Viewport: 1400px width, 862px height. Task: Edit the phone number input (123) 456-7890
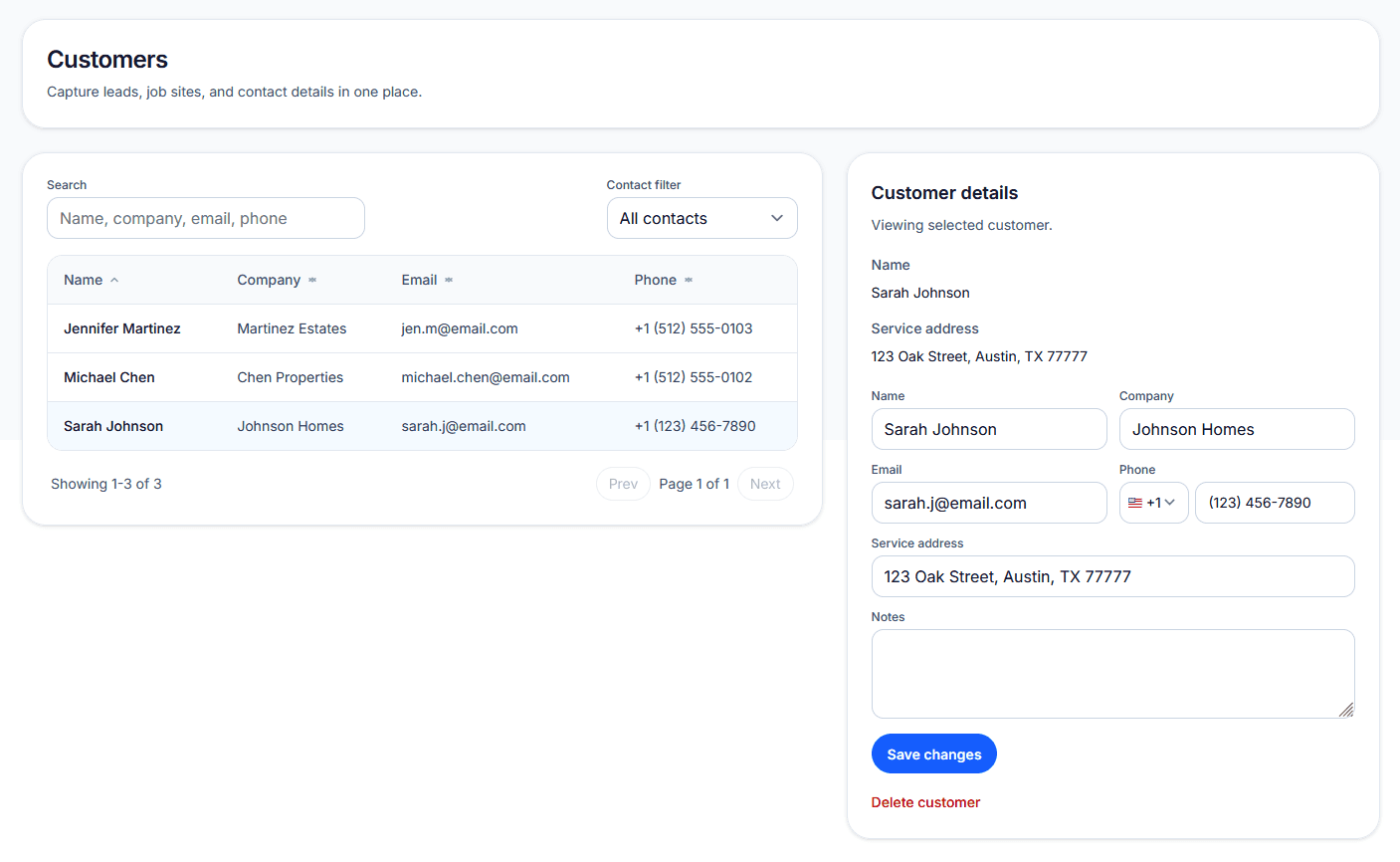(x=1275, y=503)
